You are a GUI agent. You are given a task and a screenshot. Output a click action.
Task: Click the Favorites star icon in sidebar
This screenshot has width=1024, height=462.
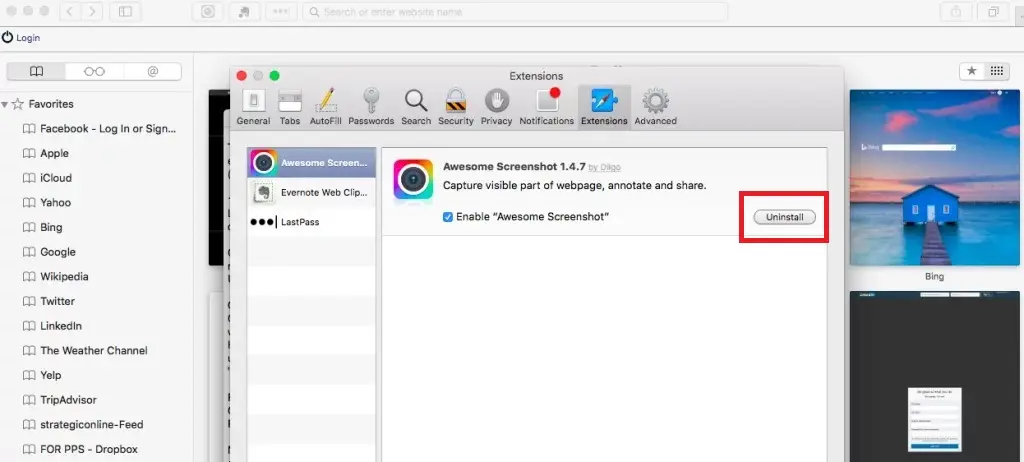click(x=18, y=104)
